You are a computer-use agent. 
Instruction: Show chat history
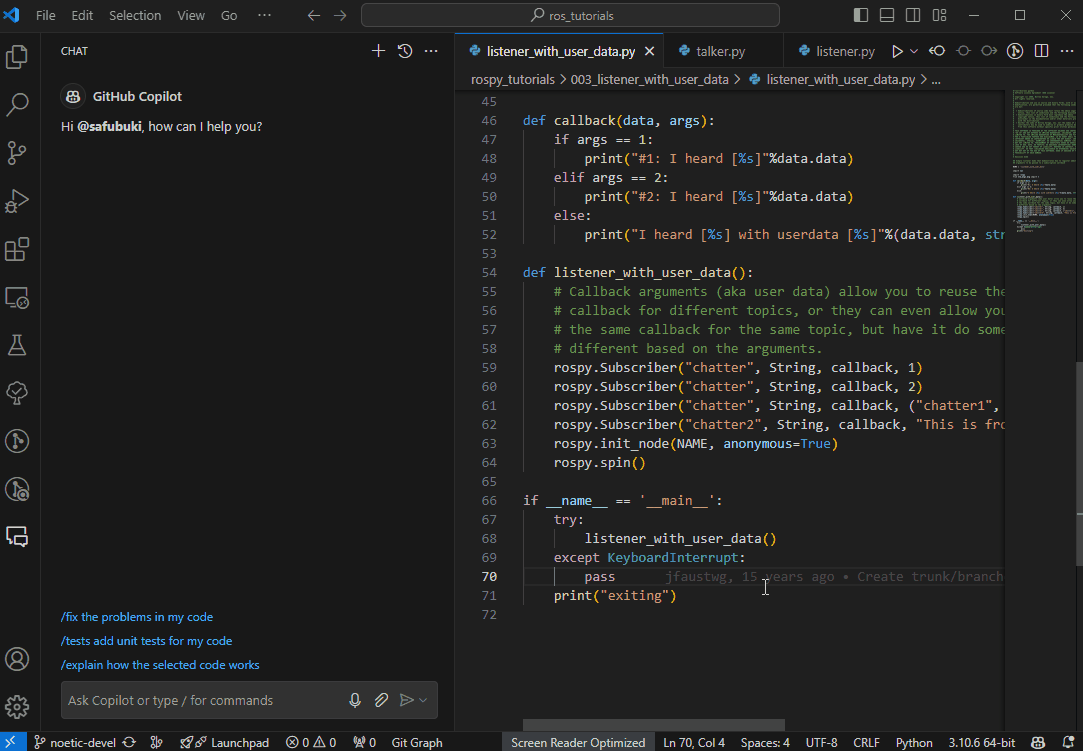(x=405, y=51)
